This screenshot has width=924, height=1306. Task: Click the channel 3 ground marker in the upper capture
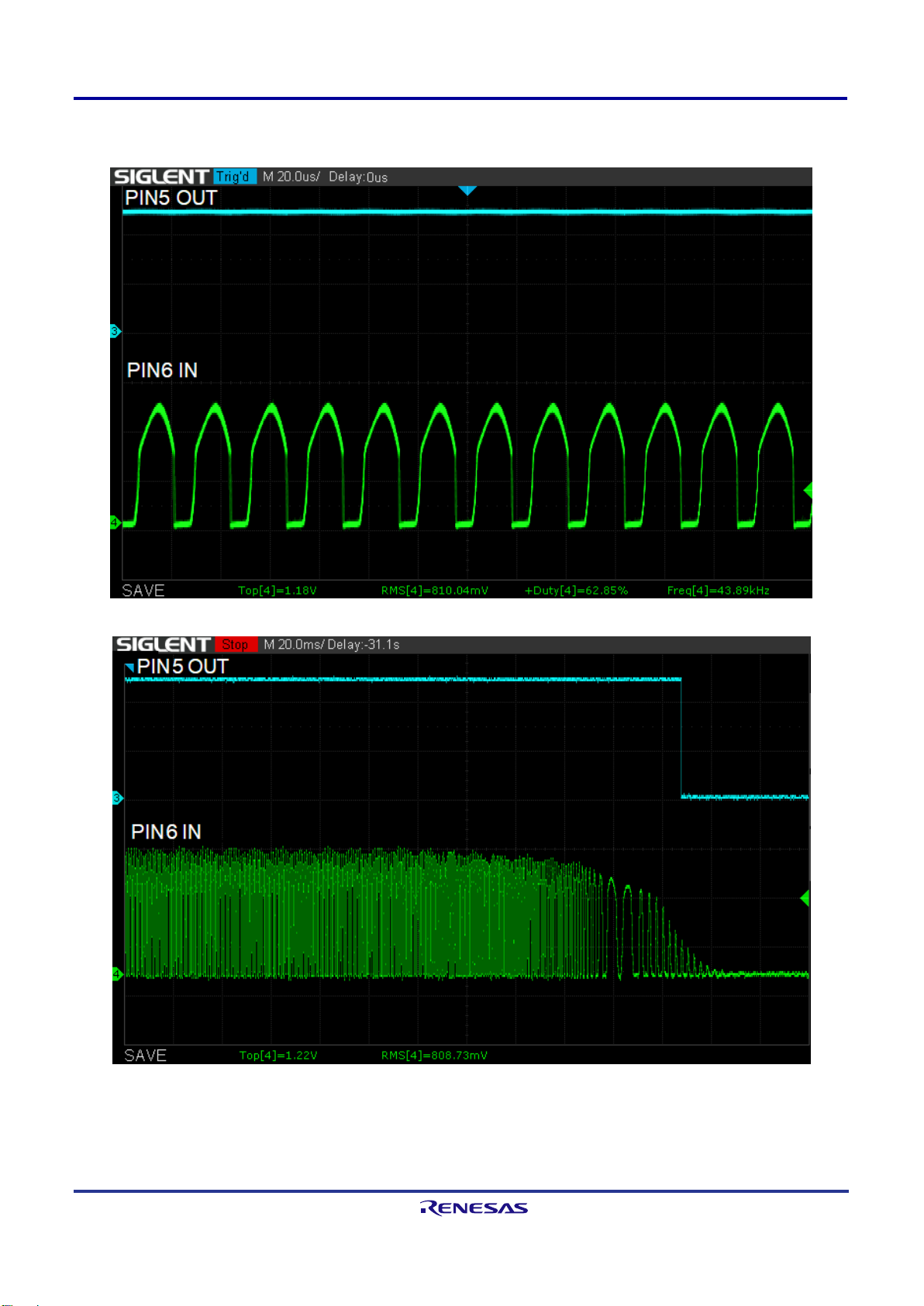tap(115, 332)
